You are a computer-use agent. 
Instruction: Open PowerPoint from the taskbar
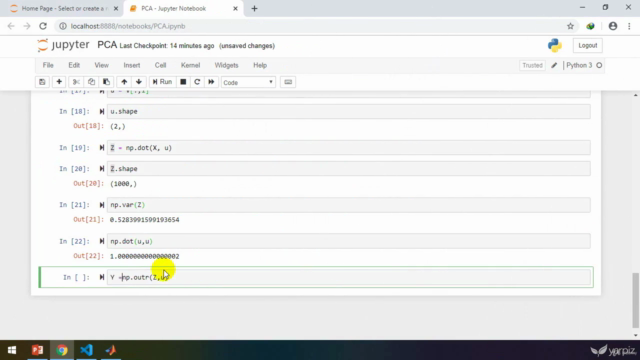click(x=37, y=350)
